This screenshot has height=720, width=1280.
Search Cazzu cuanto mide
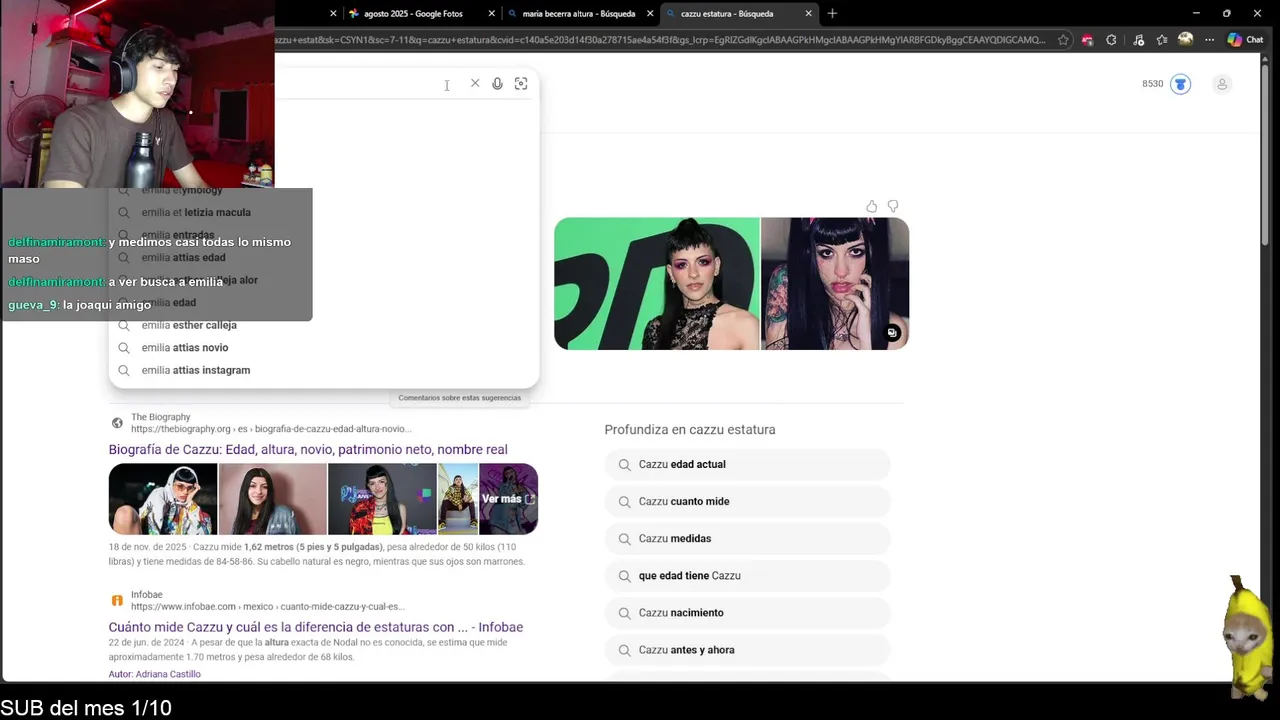point(747,502)
